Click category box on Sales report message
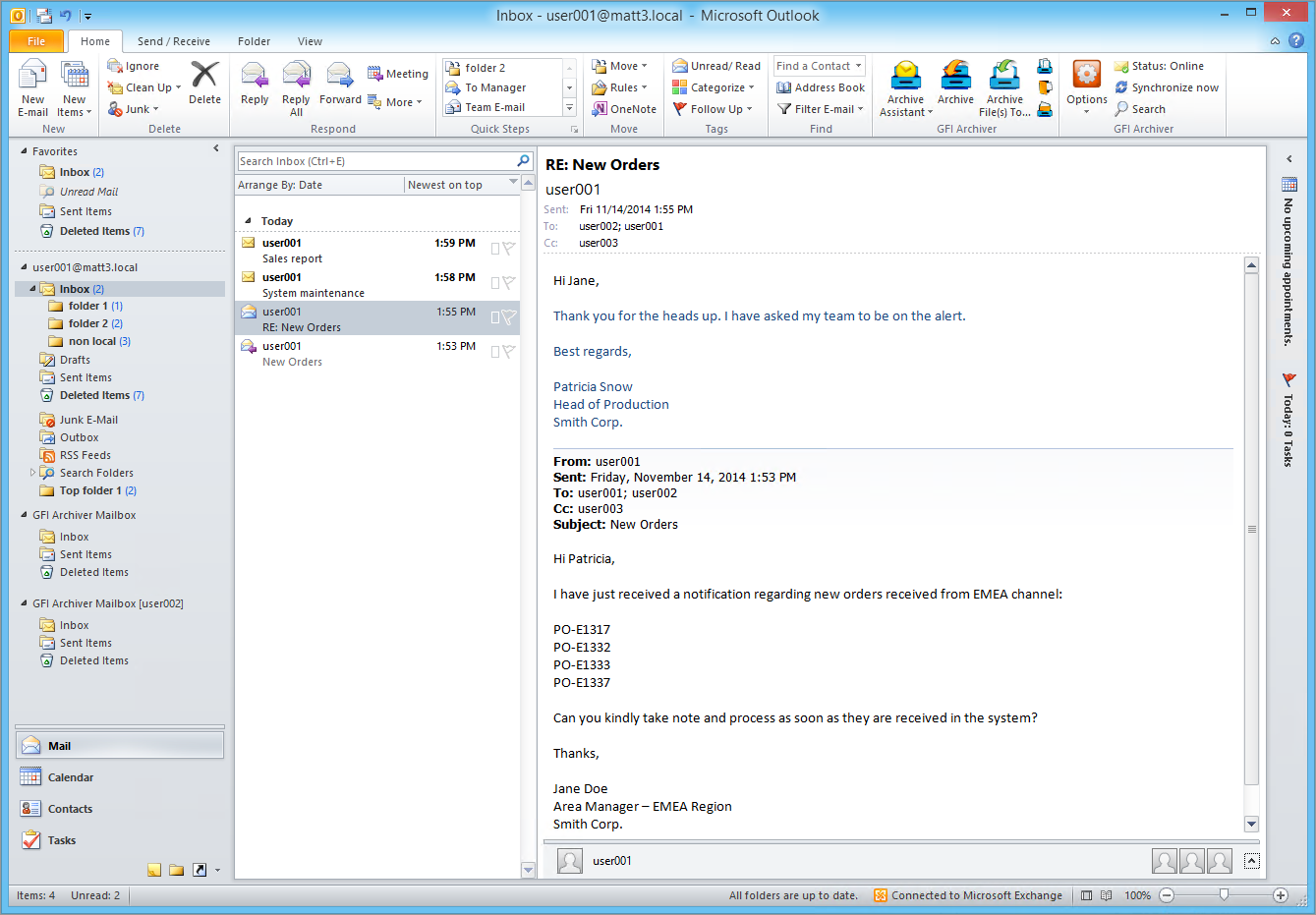This screenshot has height=915, width=1316. click(x=495, y=249)
